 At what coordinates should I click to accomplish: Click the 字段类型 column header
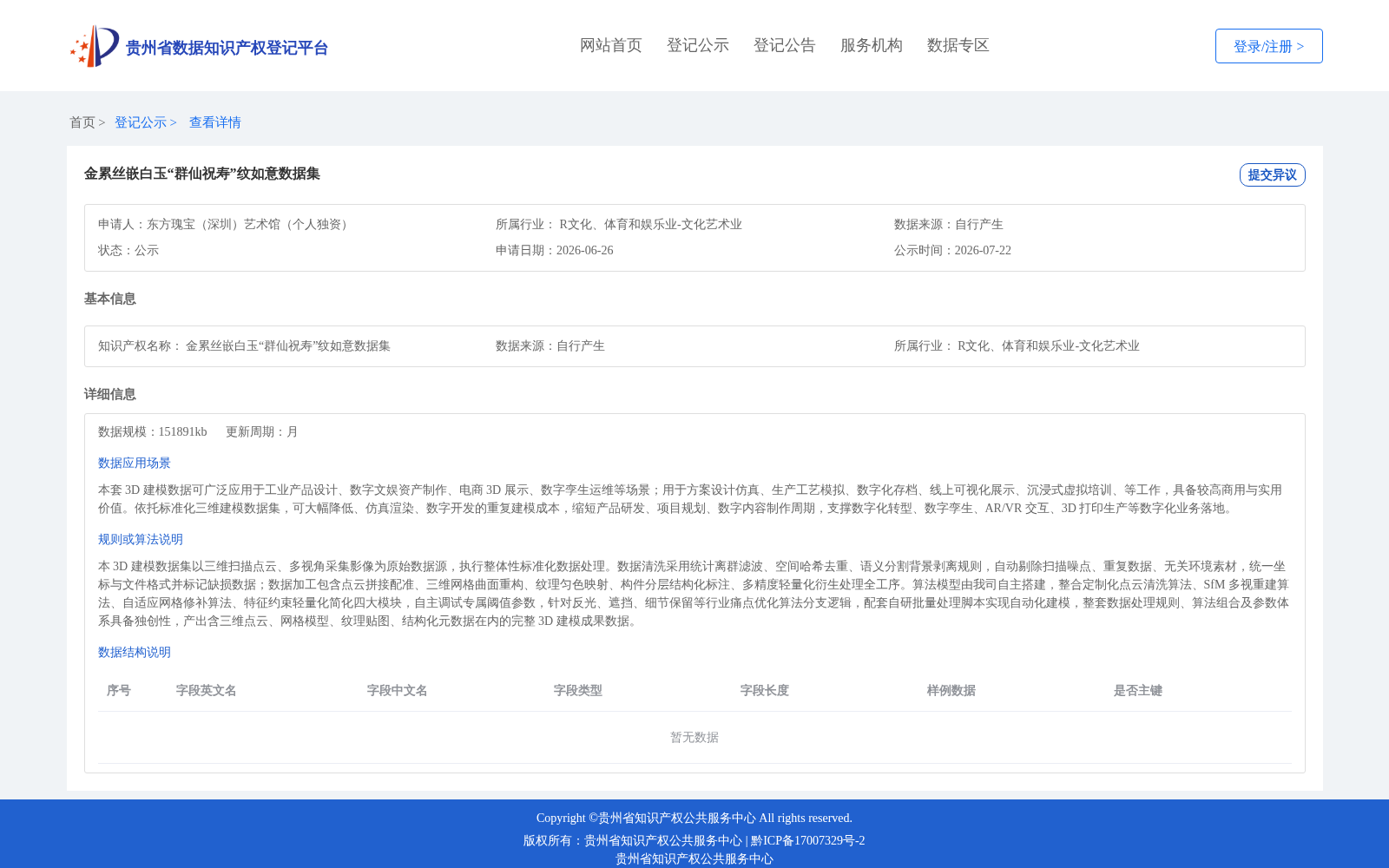click(x=578, y=690)
